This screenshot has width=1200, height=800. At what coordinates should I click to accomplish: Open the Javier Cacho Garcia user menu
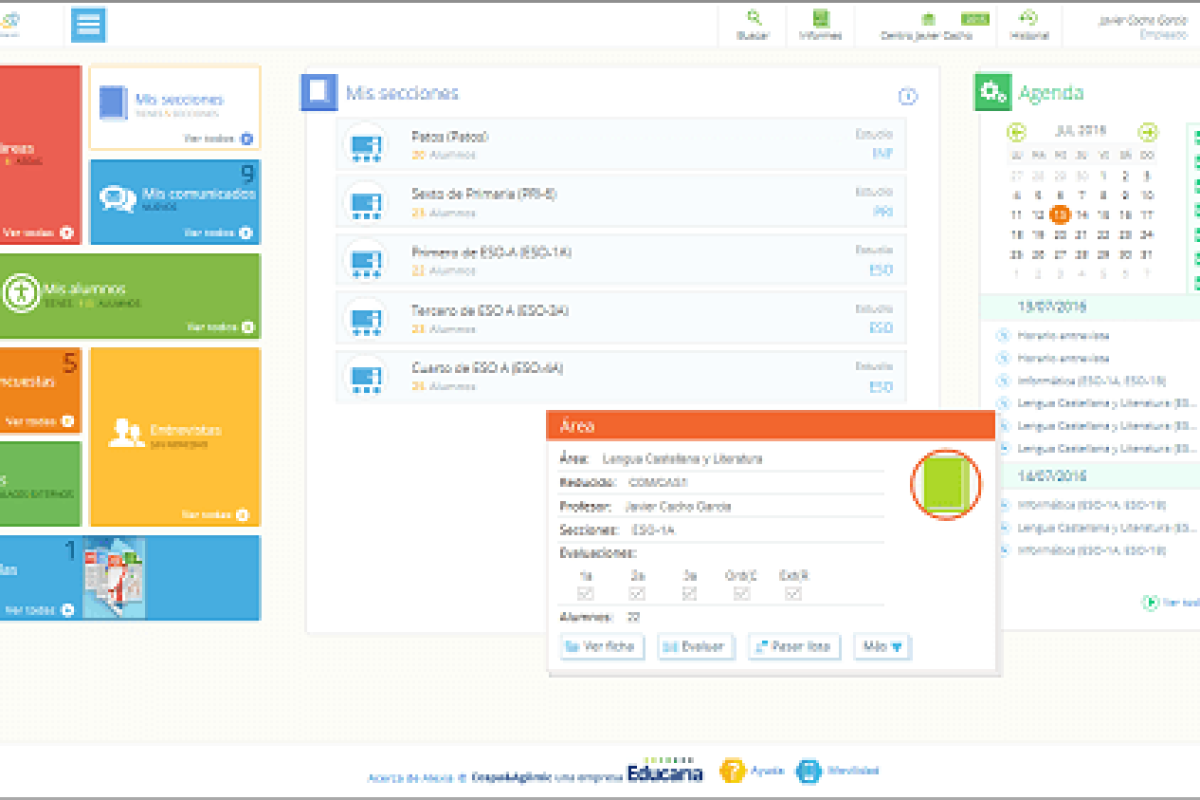point(1143,26)
